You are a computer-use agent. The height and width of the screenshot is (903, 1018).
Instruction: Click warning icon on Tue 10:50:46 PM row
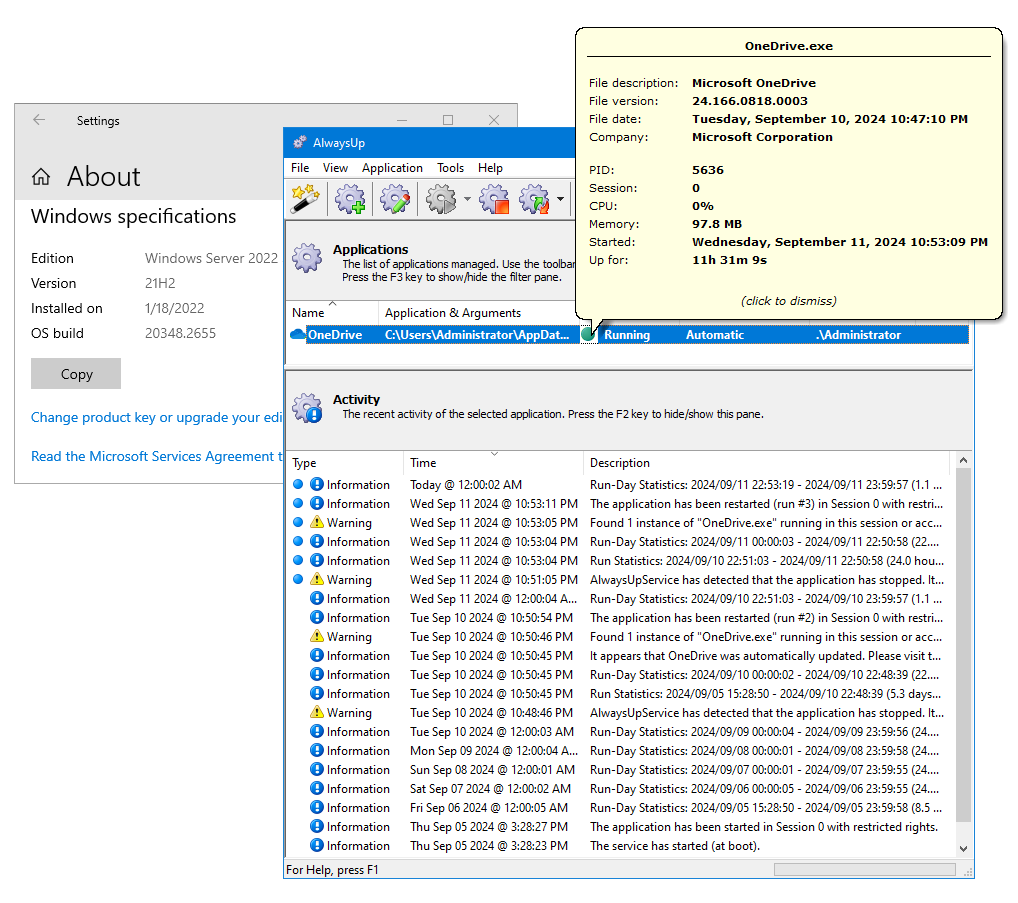tap(317, 636)
